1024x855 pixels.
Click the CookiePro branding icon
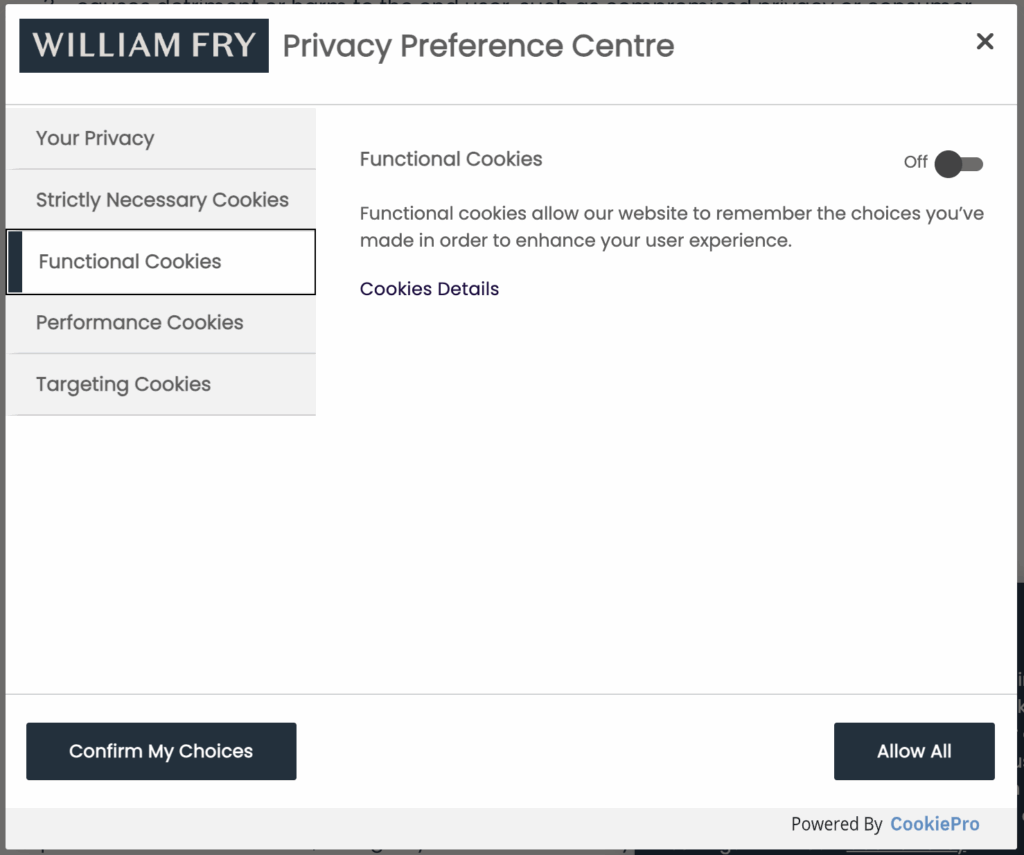(x=934, y=823)
